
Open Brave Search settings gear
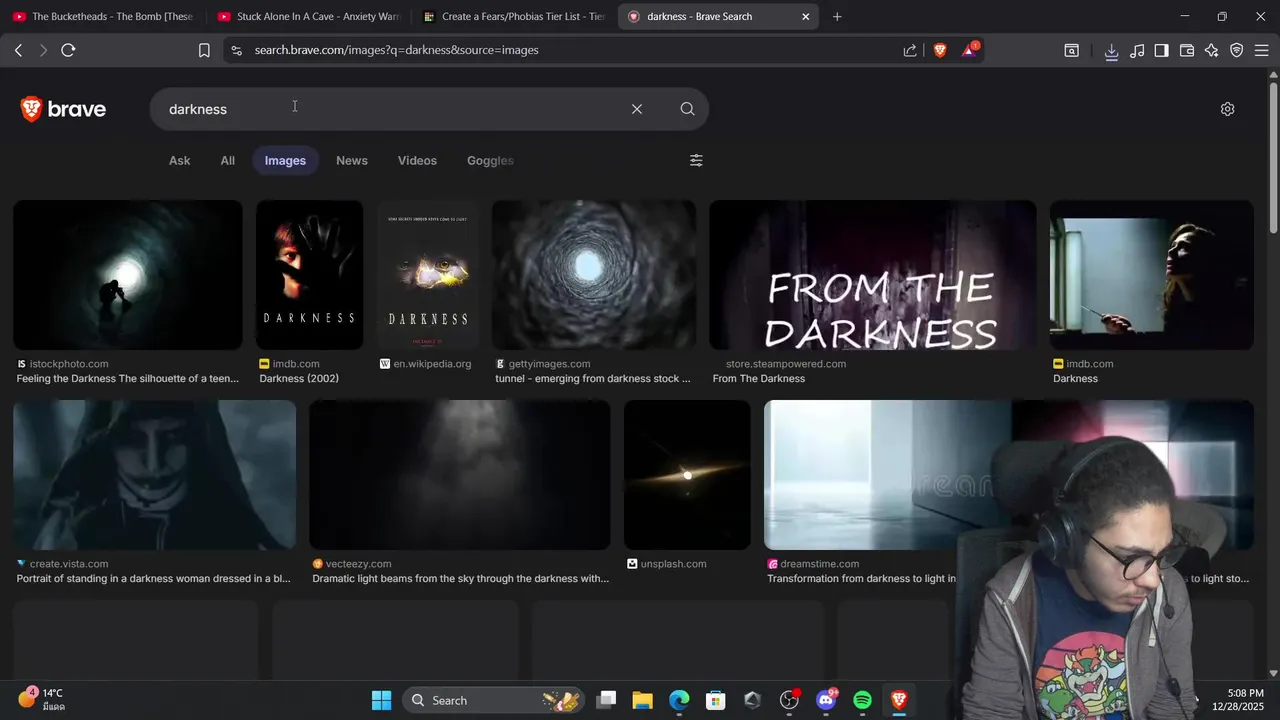pos(1227,109)
